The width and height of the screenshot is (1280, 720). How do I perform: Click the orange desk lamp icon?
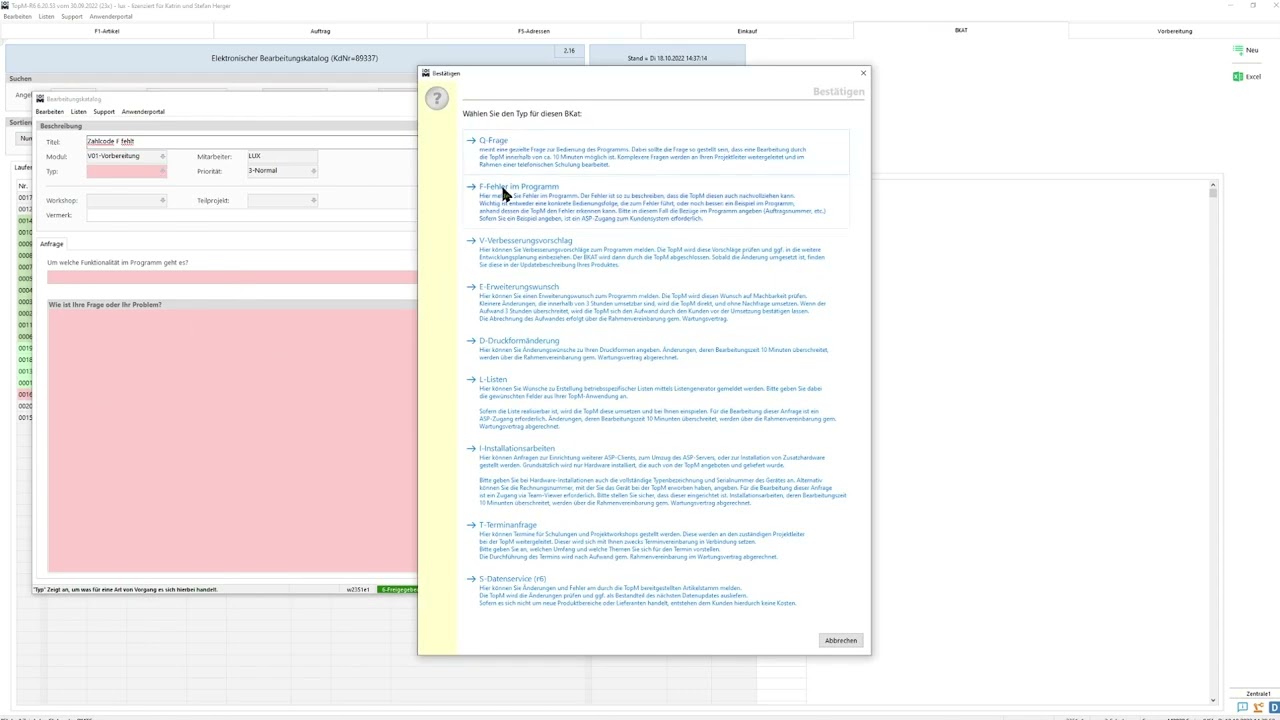pyautogui.click(x=1259, y=708)
